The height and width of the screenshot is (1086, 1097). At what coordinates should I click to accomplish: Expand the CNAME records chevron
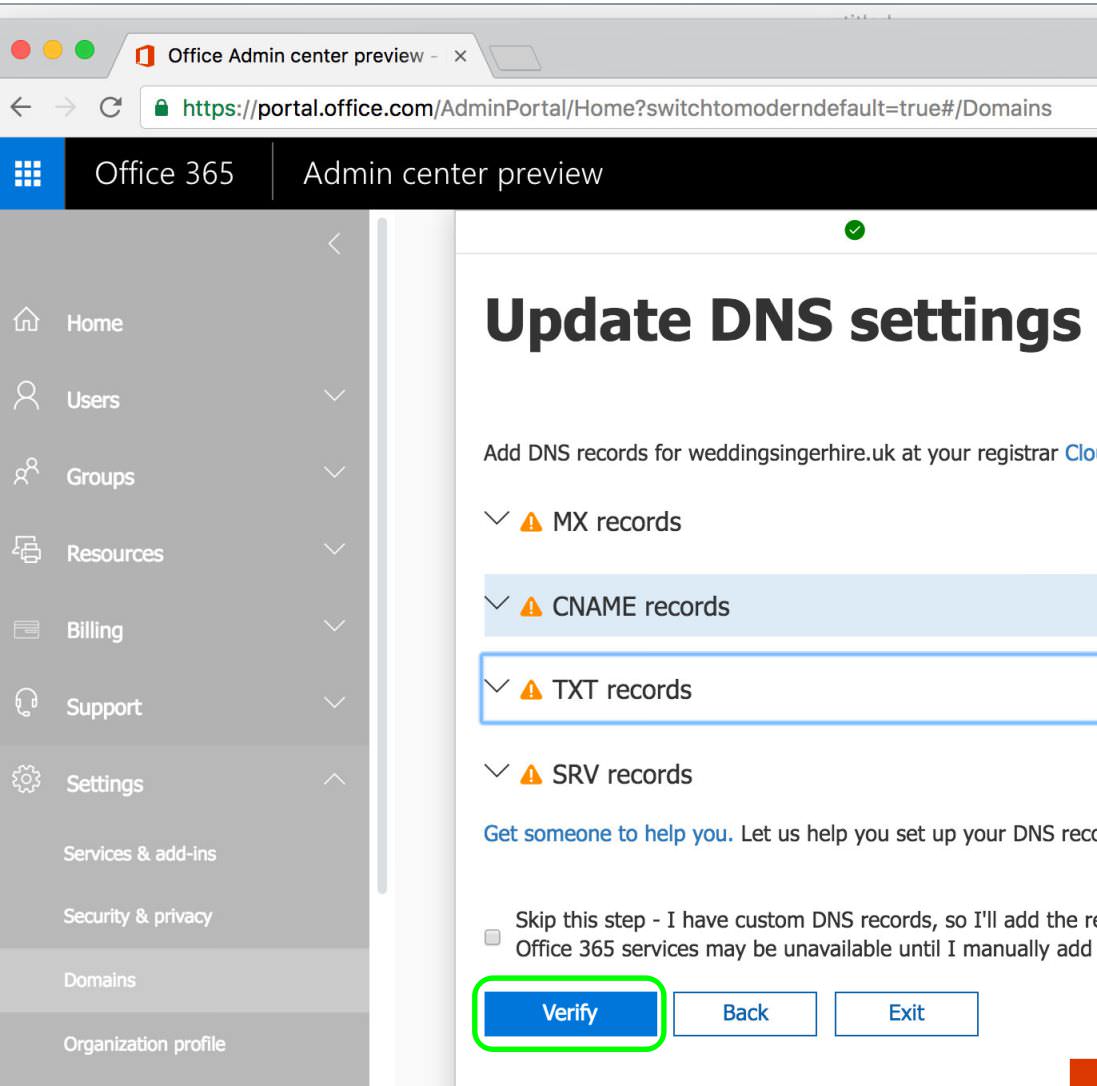point(496,602)
